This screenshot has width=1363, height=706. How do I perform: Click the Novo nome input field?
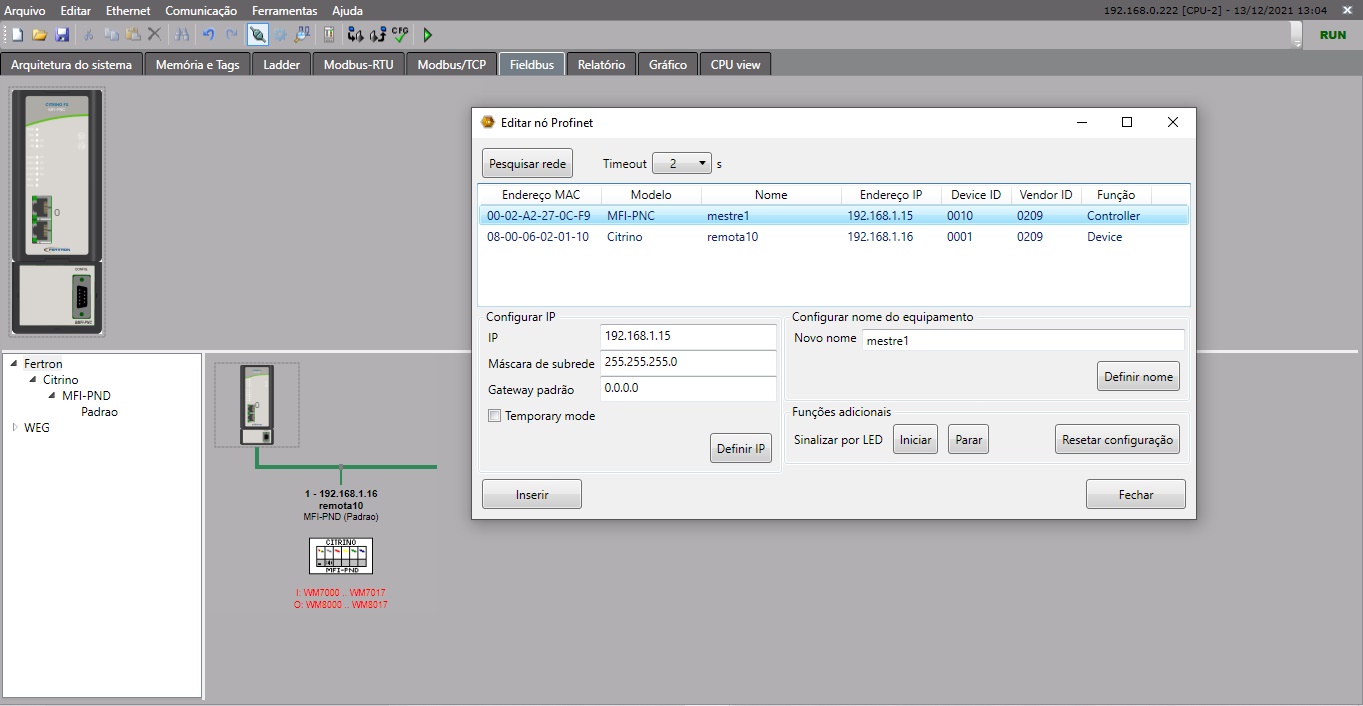point(1022,340)
